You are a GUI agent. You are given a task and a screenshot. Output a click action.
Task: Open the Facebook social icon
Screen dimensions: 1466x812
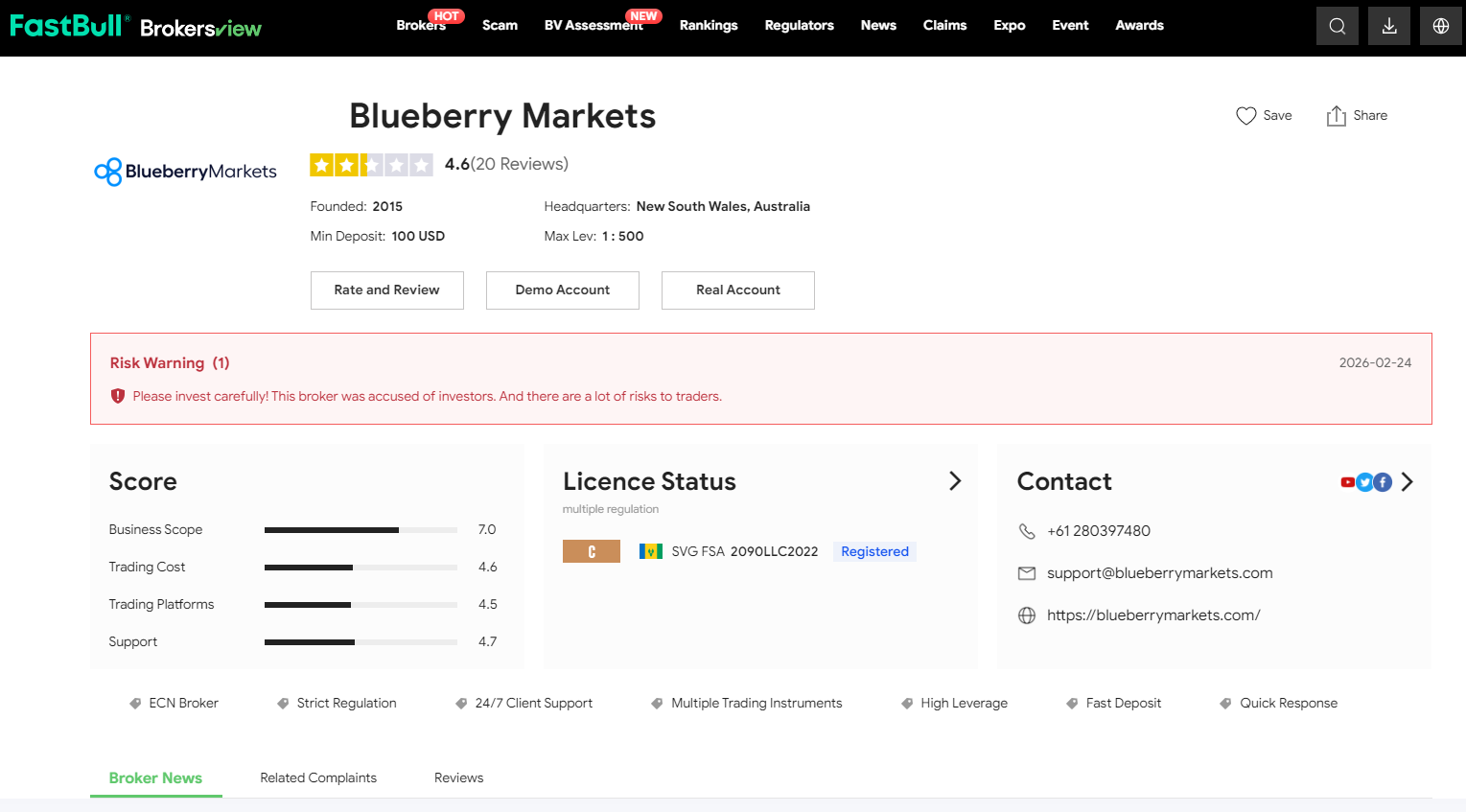(x=1383, y=482)
